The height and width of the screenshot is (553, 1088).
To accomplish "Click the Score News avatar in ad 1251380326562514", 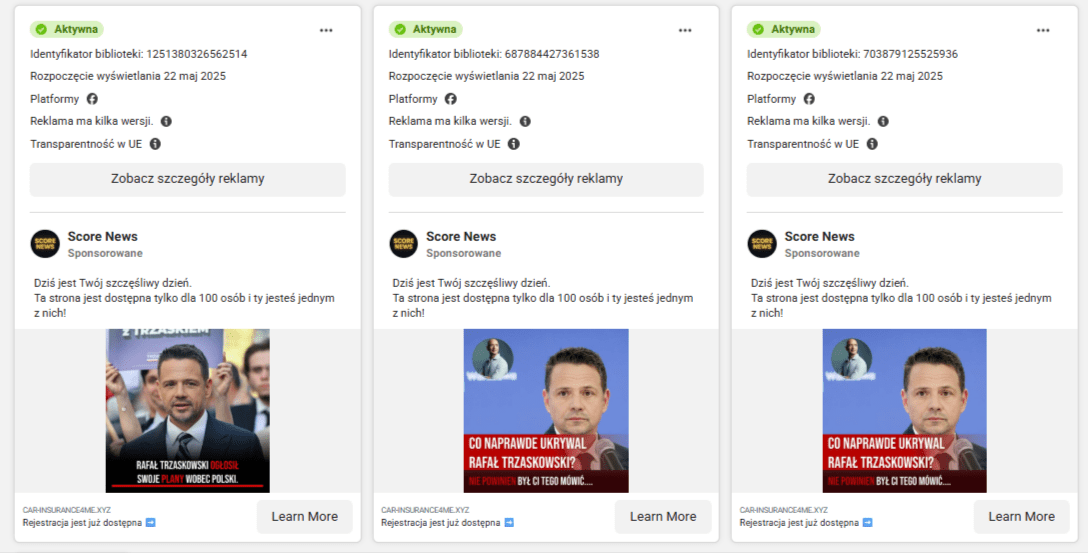I will (45, 244).
